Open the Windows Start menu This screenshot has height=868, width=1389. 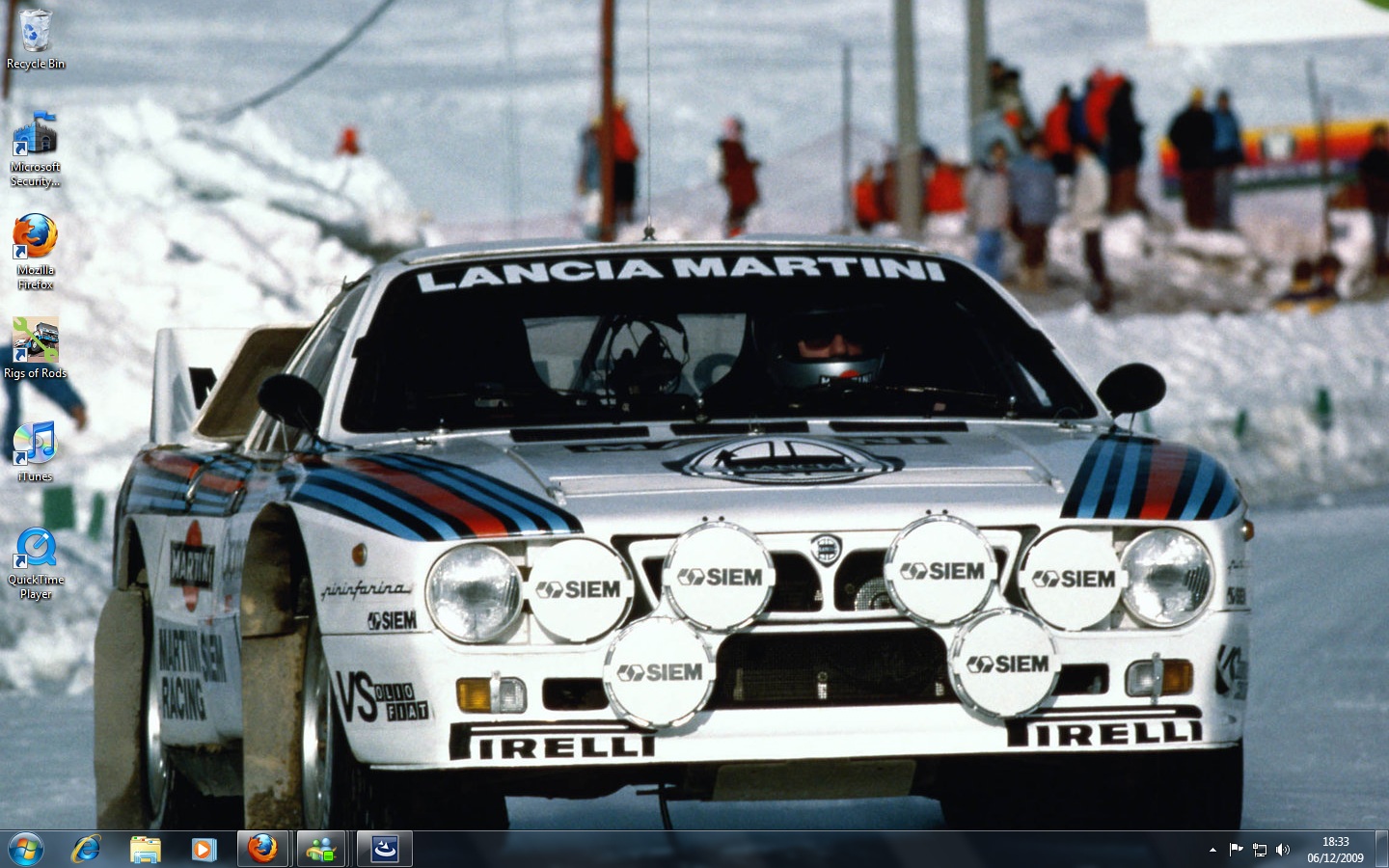26,850
